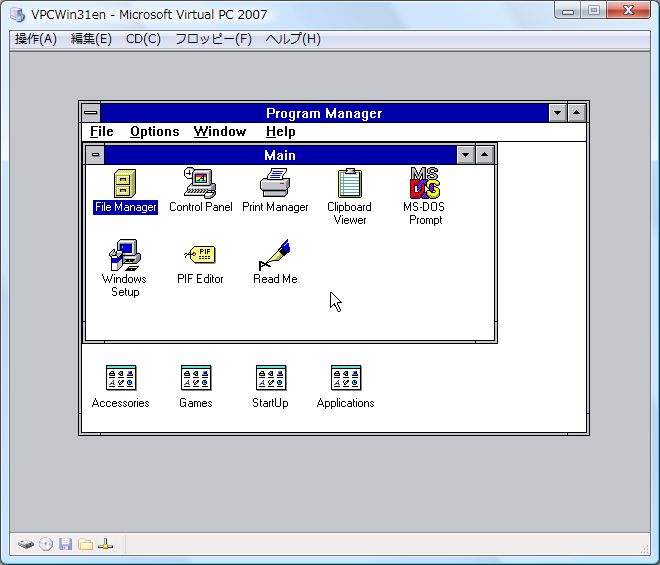
Task: Select the Applications group icon
Action: click(346, 378)
